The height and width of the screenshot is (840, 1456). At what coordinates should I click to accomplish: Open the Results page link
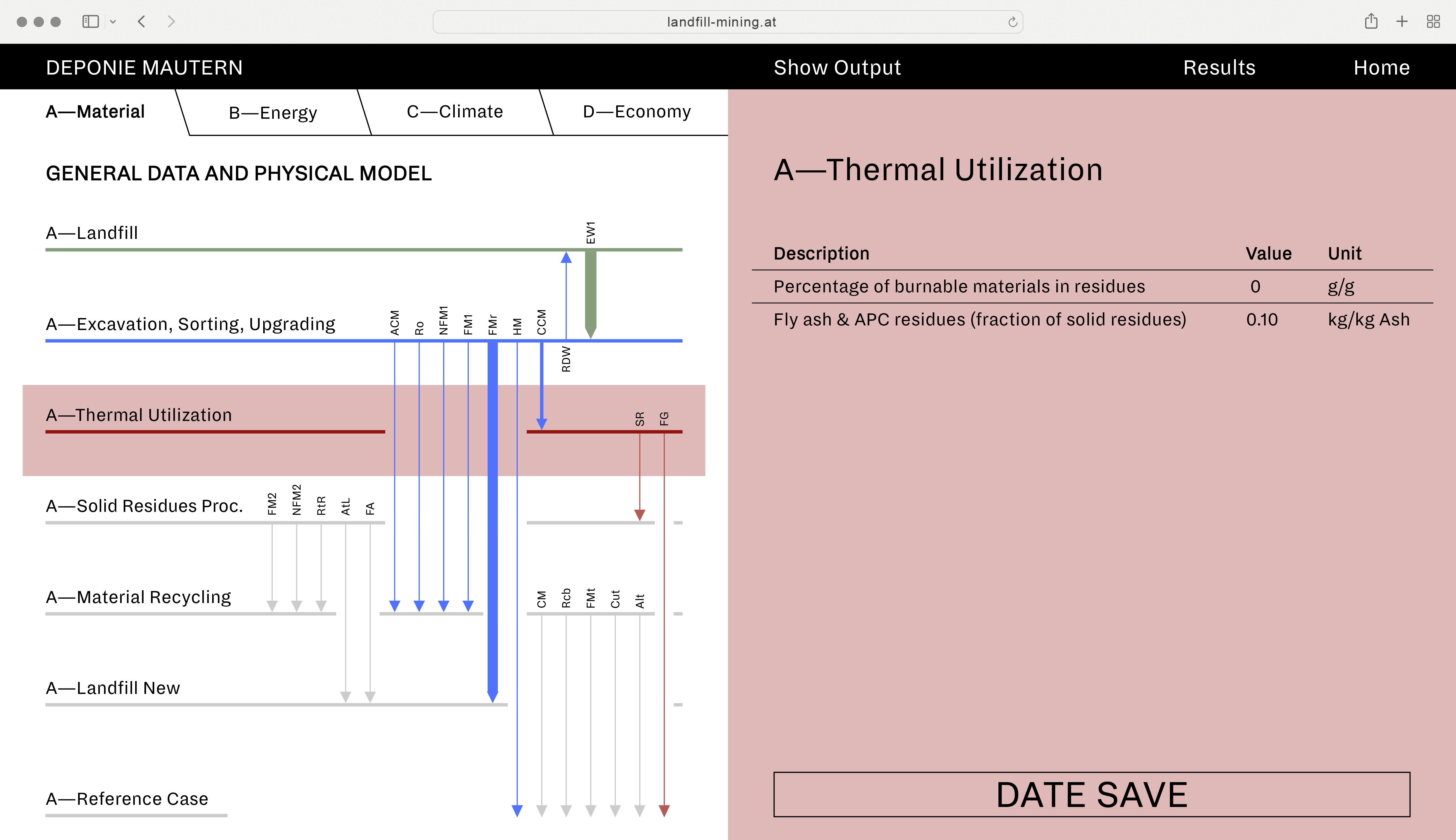pos(1220,67)
